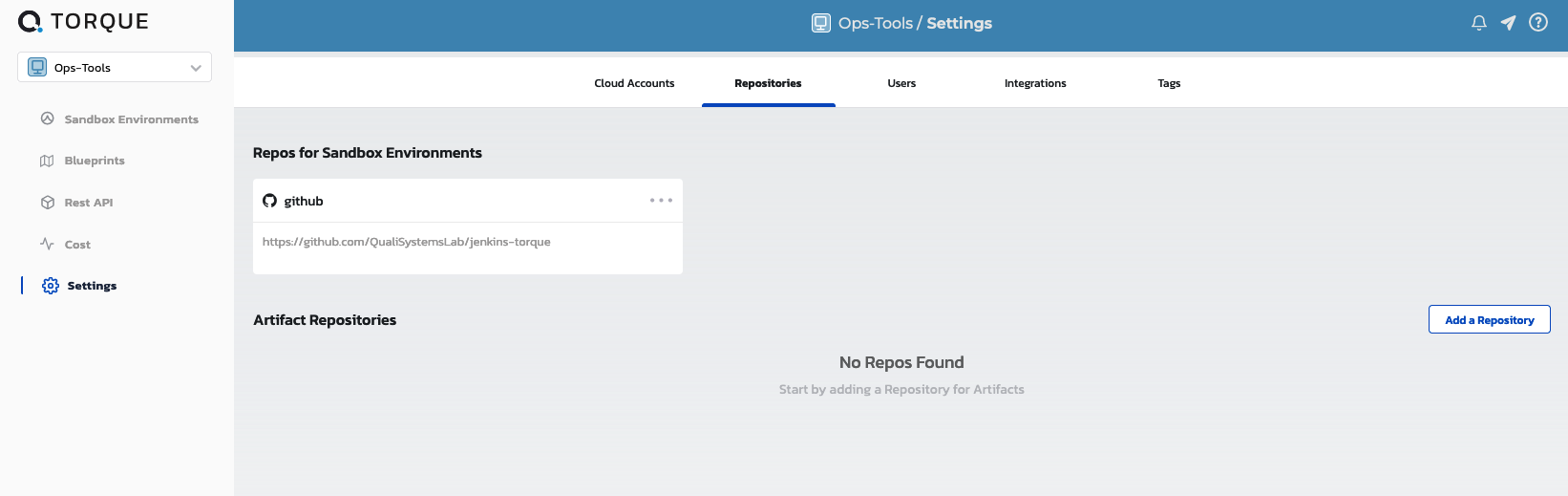The image size is (1568, 496).
Task: Click the Repos for Sandbox Environments heading
Action: pyautogui.click(x=368, y=153)
